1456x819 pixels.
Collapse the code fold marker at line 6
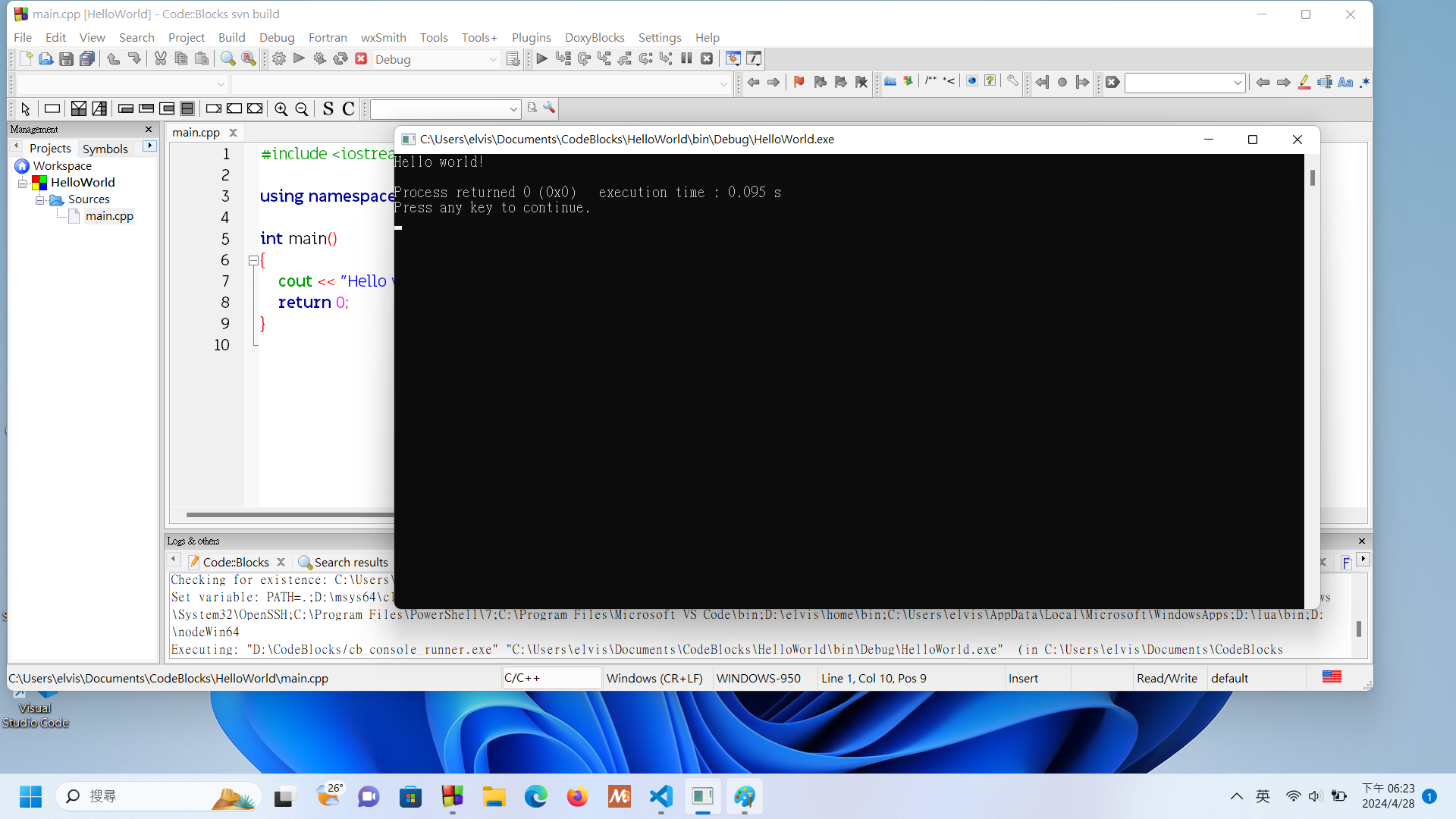[x=253, y=260]
